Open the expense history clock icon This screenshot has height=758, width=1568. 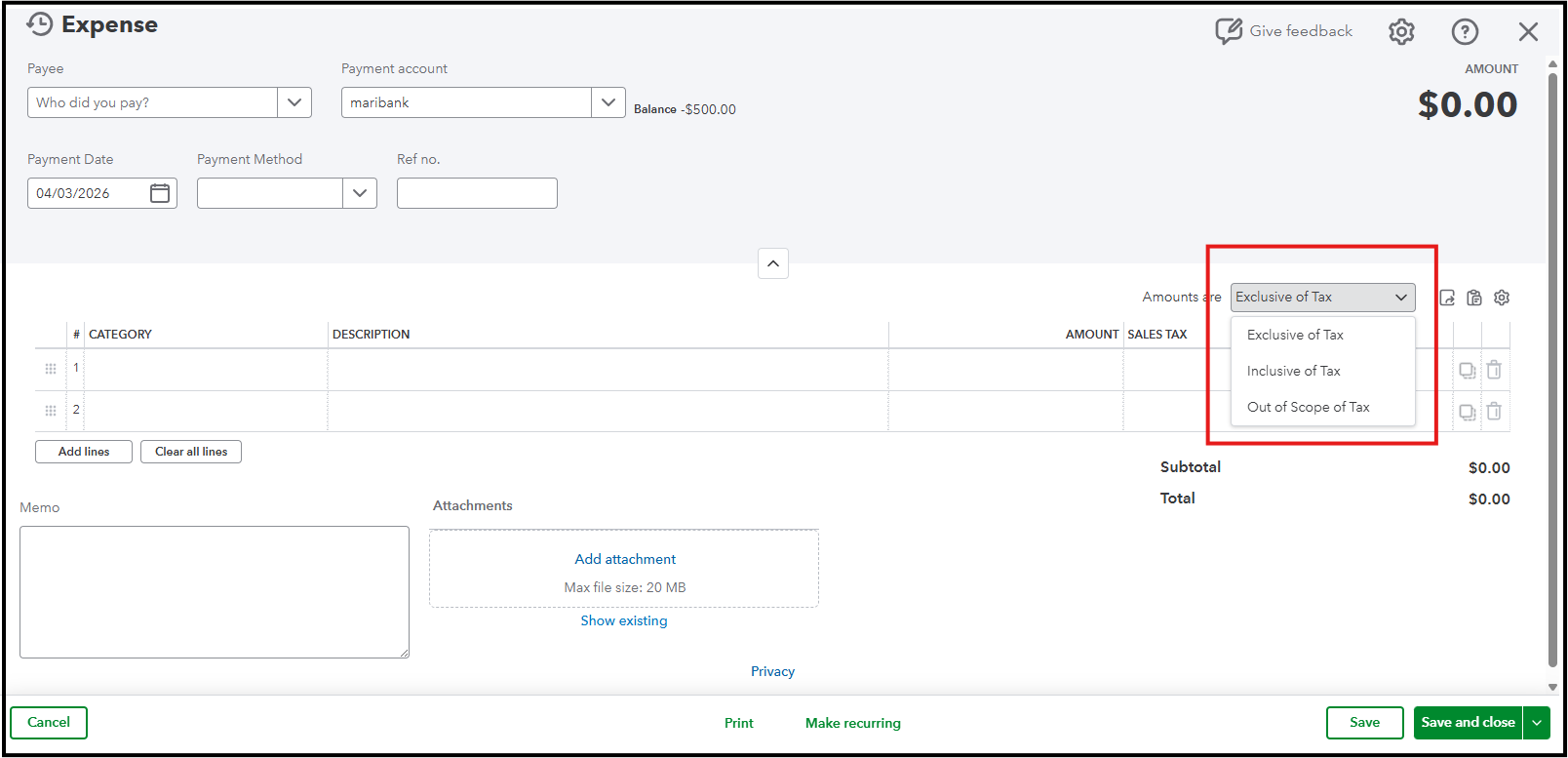(39, 24)
